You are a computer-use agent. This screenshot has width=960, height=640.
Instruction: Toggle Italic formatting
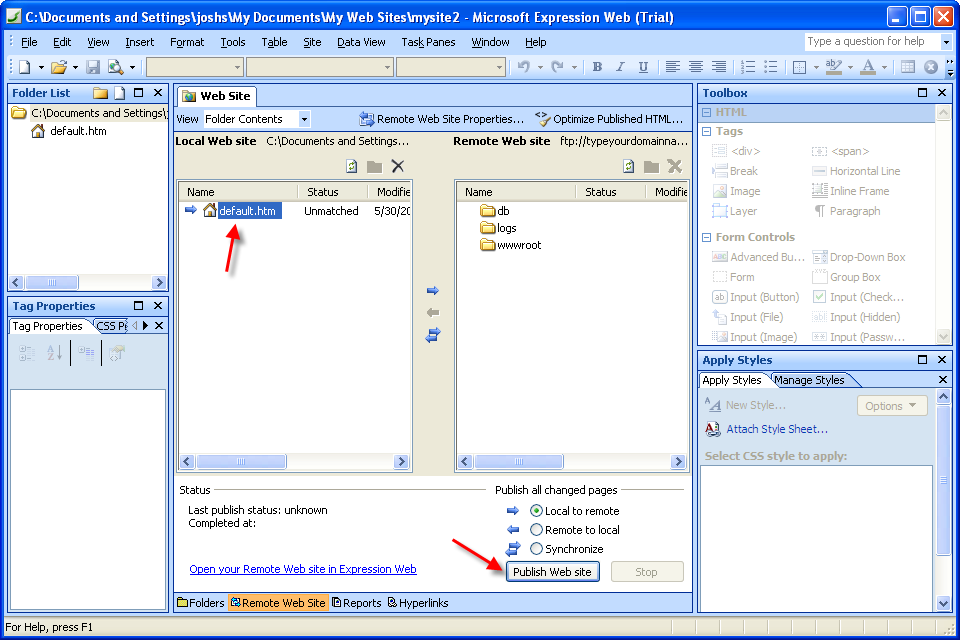[620, 67]
